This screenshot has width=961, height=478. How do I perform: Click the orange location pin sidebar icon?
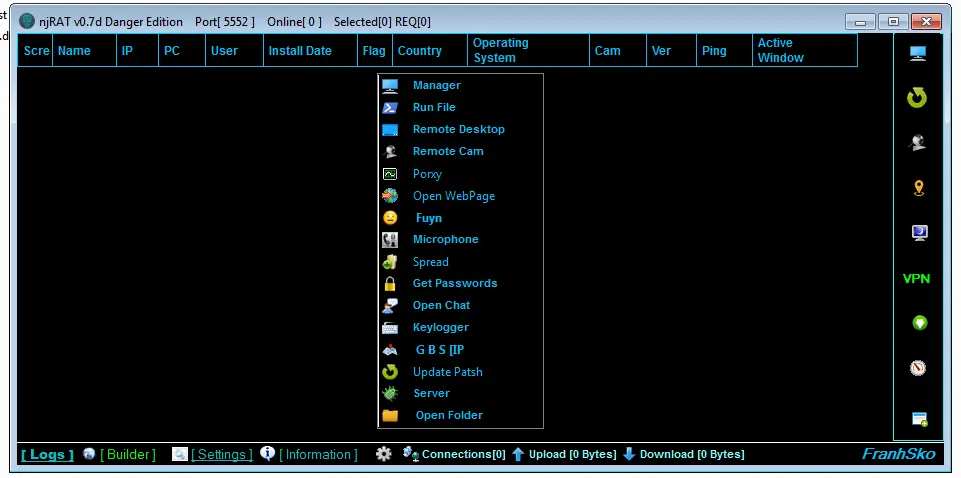click(x=918, y=188)
